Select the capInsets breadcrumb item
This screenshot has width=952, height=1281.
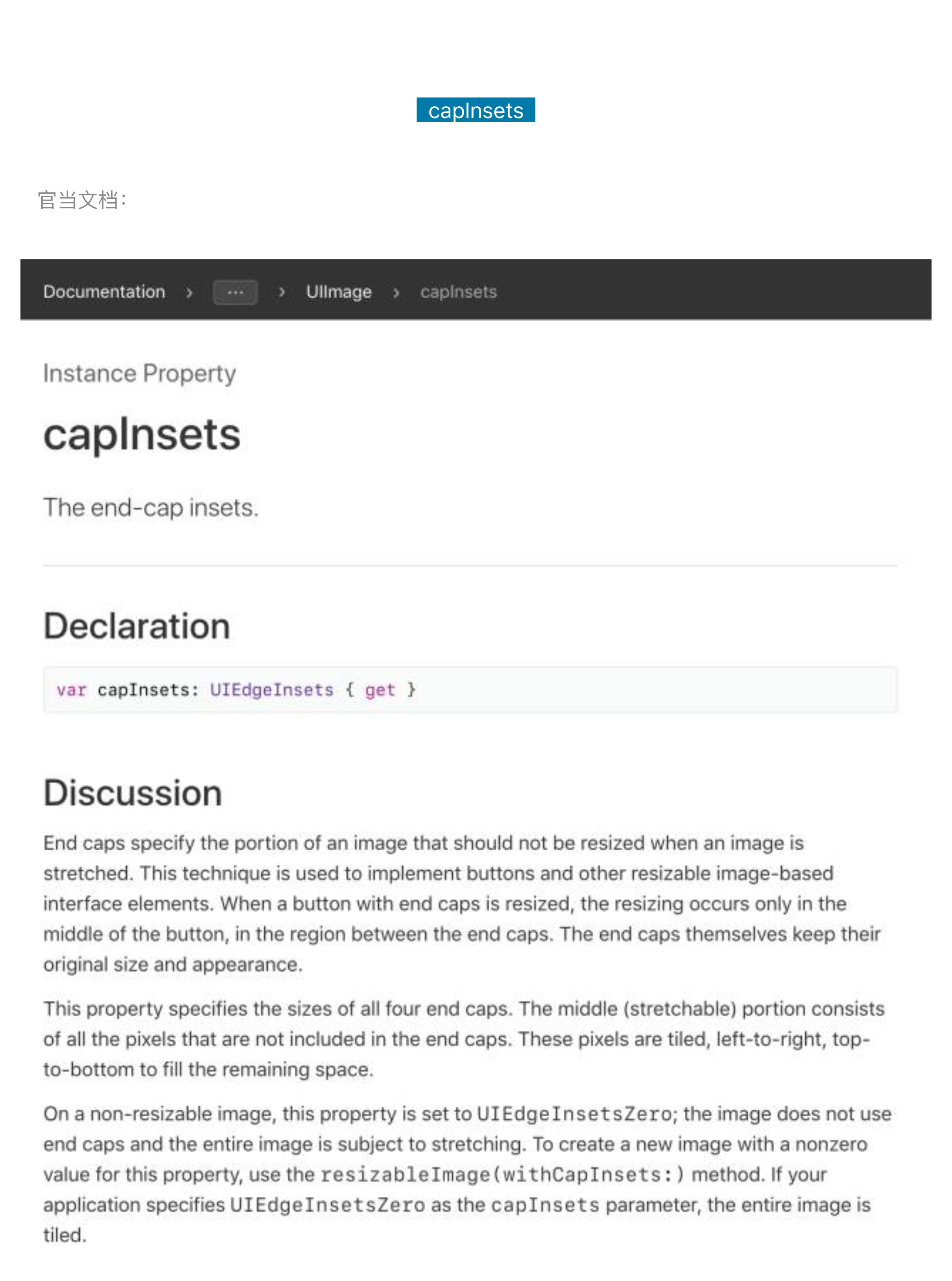coord(458,292)
